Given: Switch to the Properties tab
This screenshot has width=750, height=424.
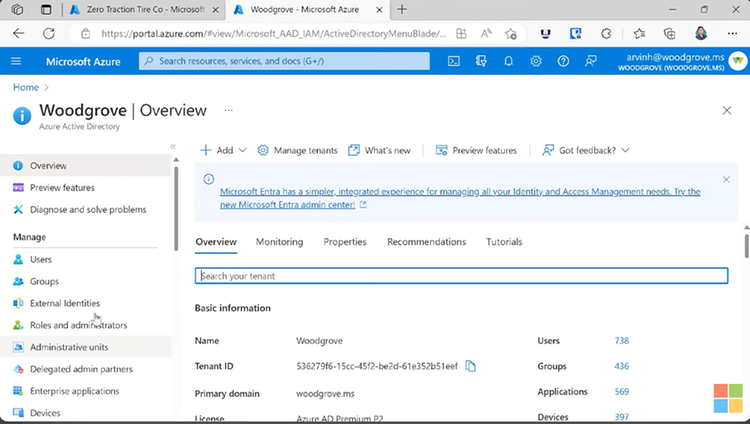Looking at the screenshot, I should (345, 242).
